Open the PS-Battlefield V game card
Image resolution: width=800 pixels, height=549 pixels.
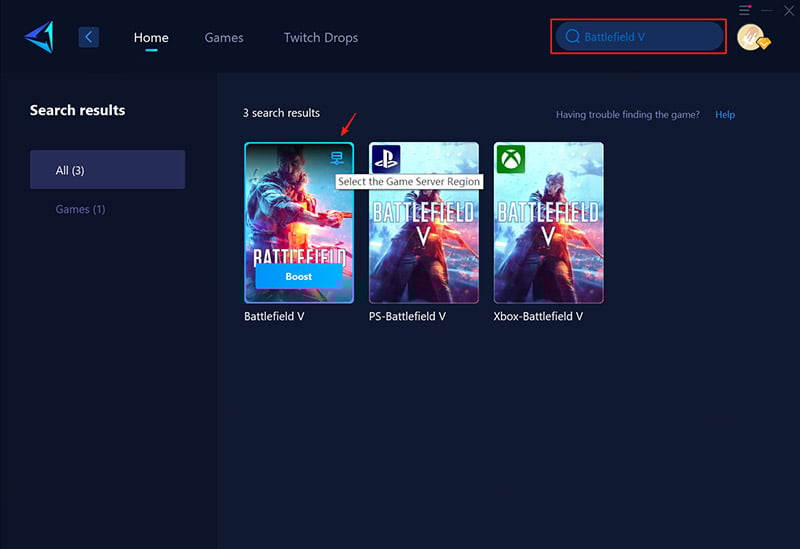[x=424, y=223]
